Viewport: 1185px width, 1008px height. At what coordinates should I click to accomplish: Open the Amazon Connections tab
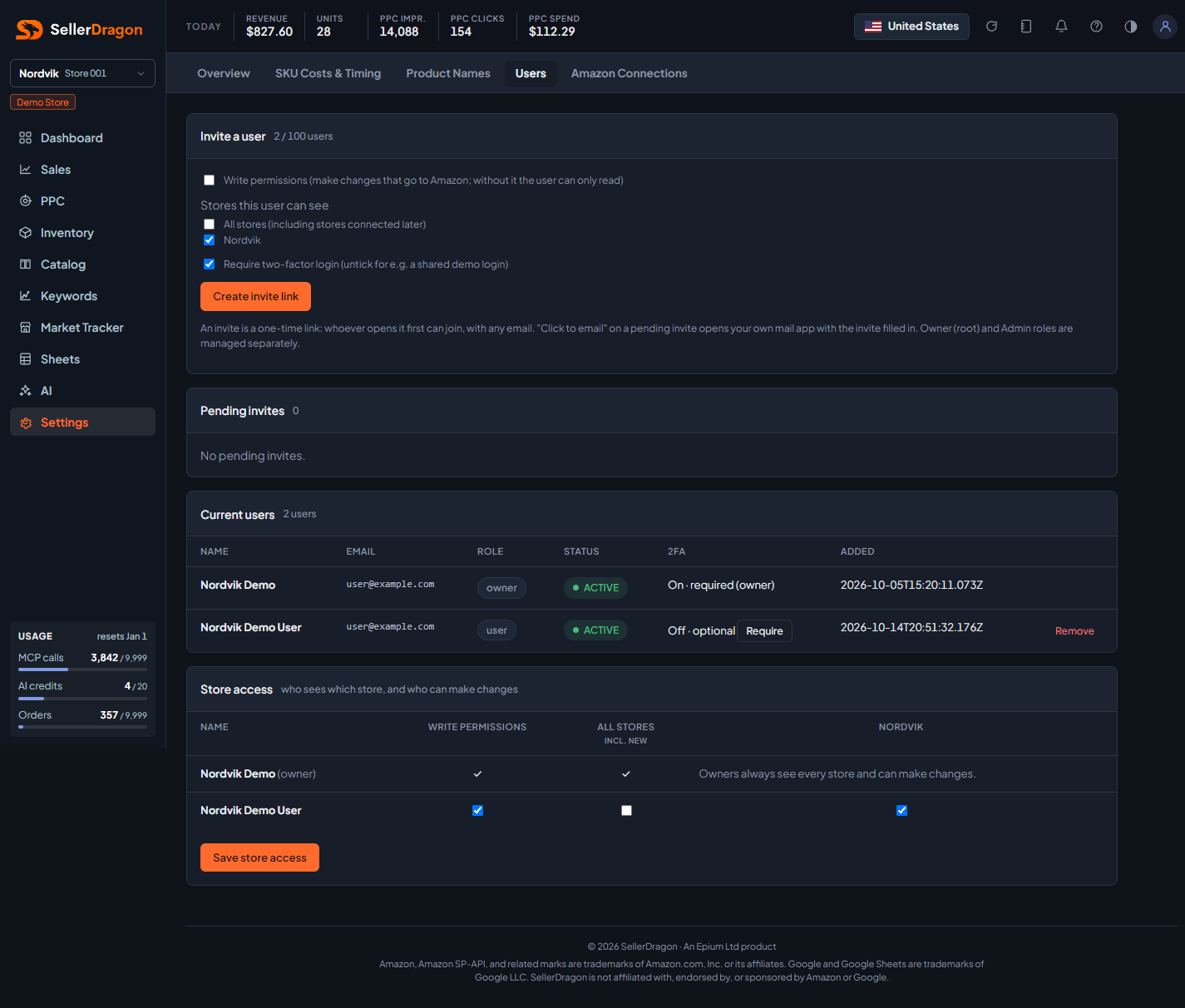point(630,73)
